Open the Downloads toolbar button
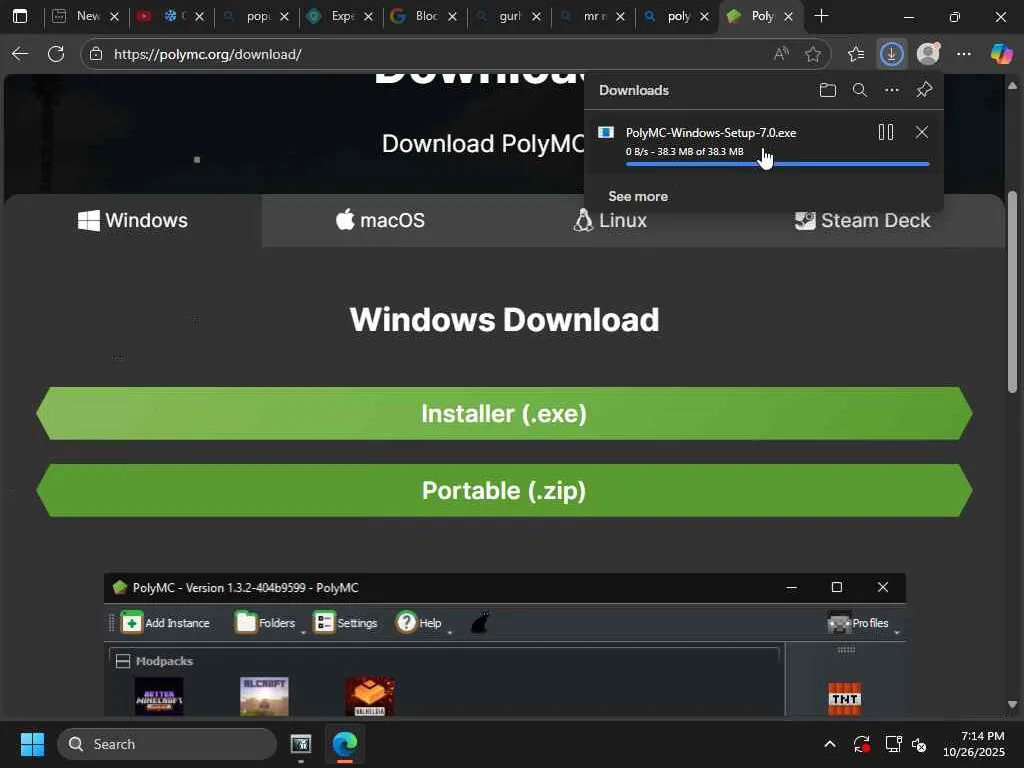Viewport: 1024px width, 768px height. (891, 54)
